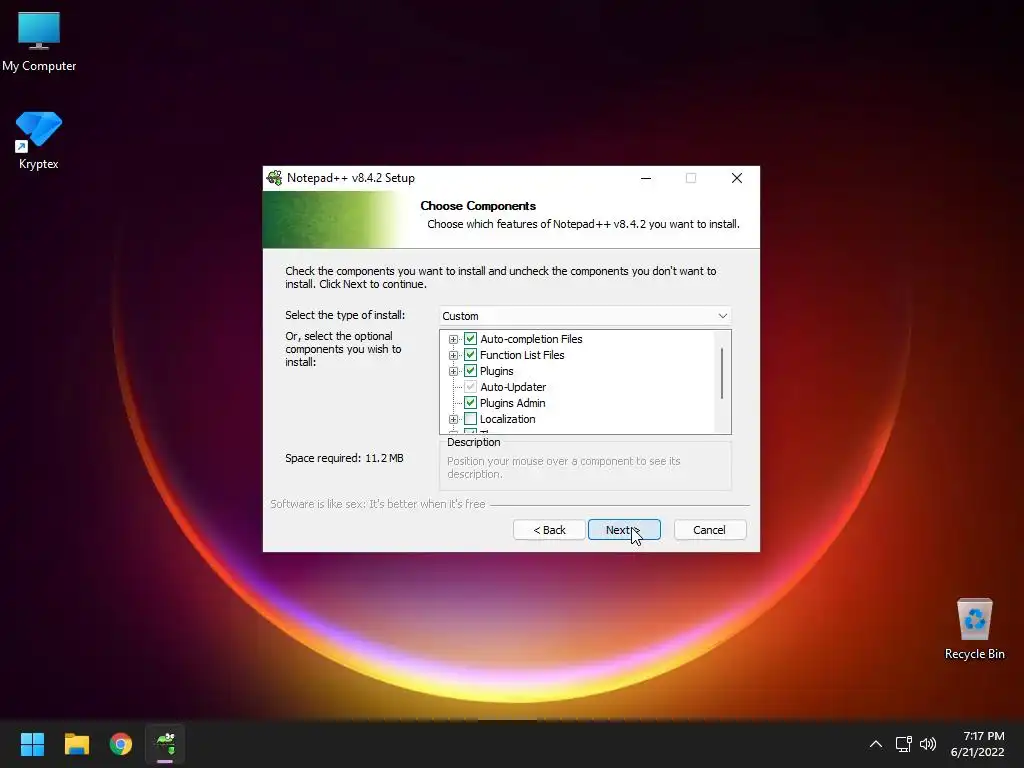1024x768 pixels.
Task: Open the clock and date in taskbar
Action: tap(977, 744)
